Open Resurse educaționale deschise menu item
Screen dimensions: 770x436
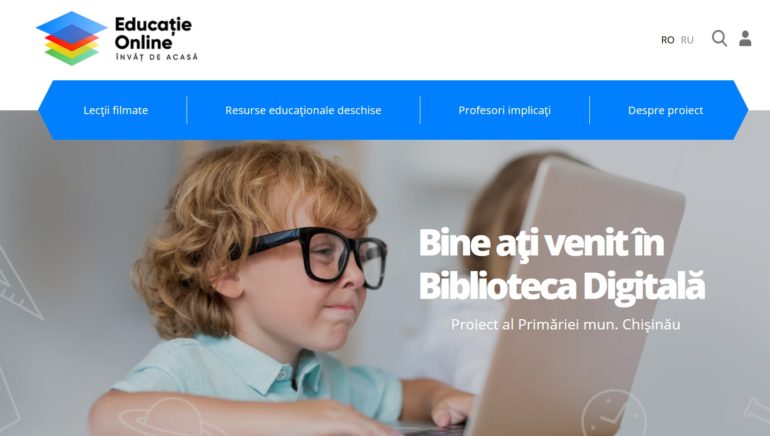coord(303,110)
